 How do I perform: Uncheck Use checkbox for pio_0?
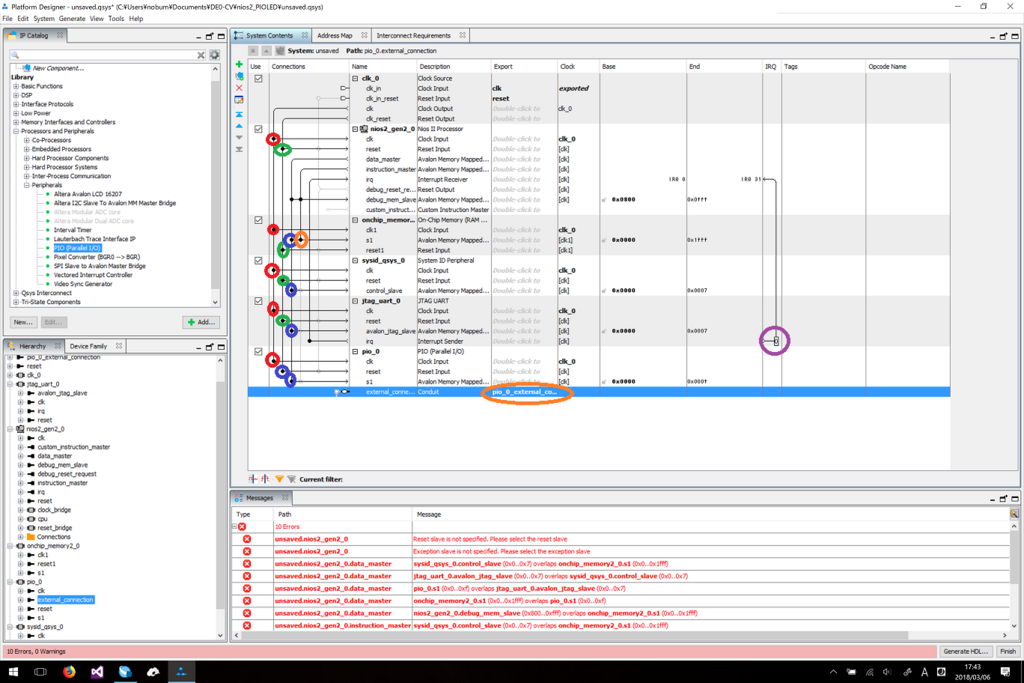coord(259,351)
